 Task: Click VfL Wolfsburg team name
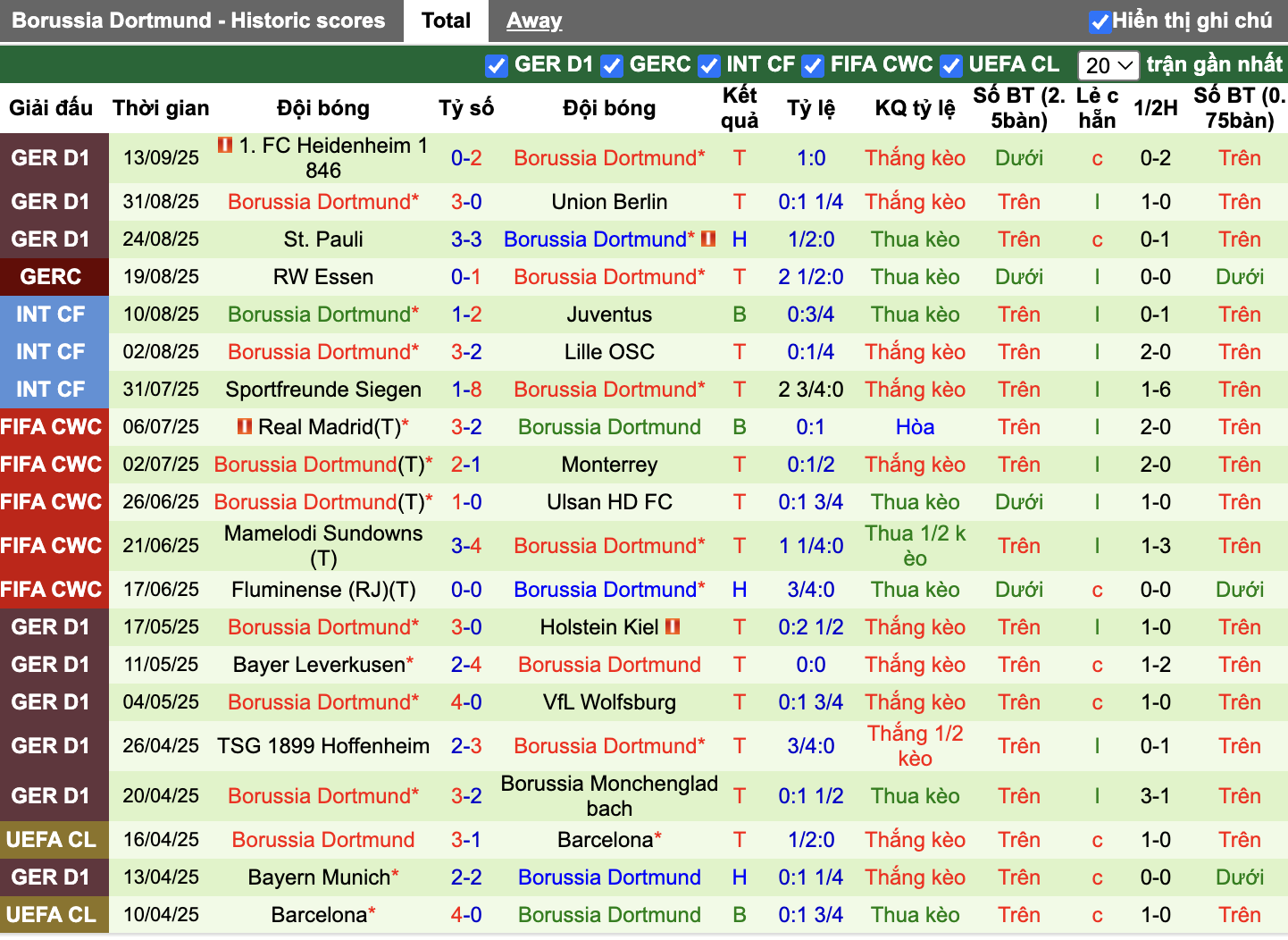click(x=609, y=702)
